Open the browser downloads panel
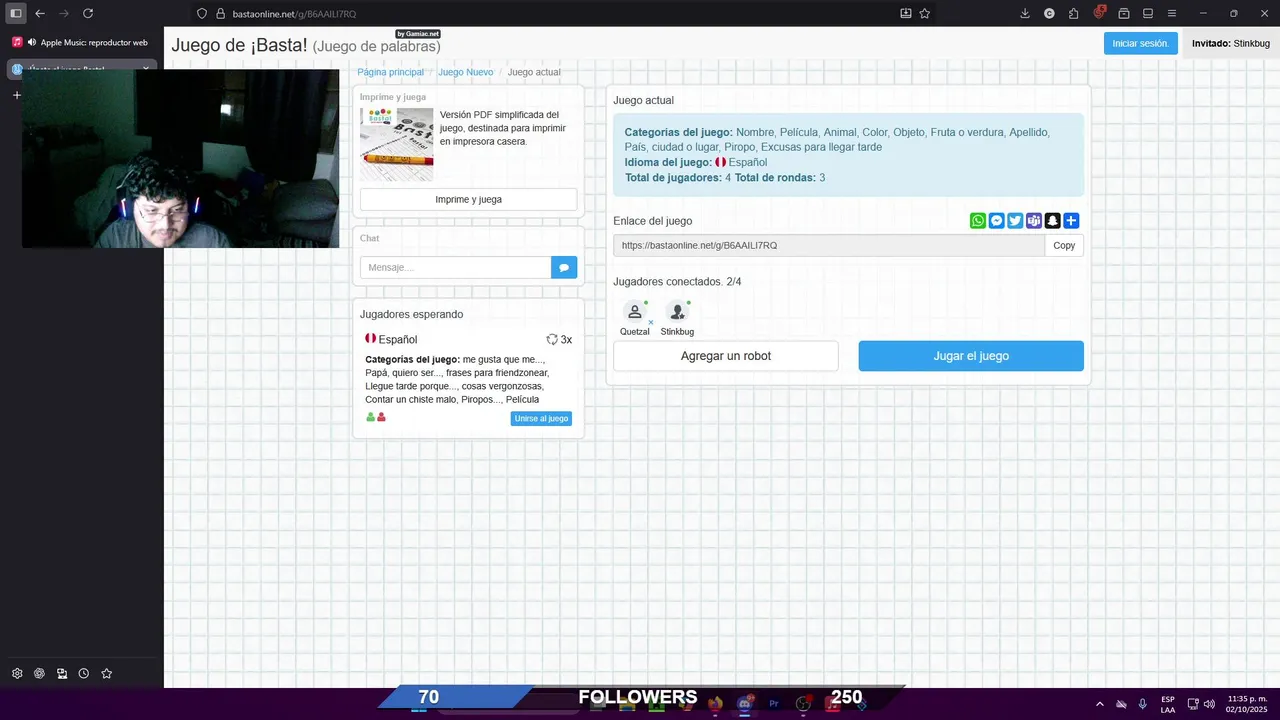Viewport: 1280px width, 720px height. tap(1025, 13)
